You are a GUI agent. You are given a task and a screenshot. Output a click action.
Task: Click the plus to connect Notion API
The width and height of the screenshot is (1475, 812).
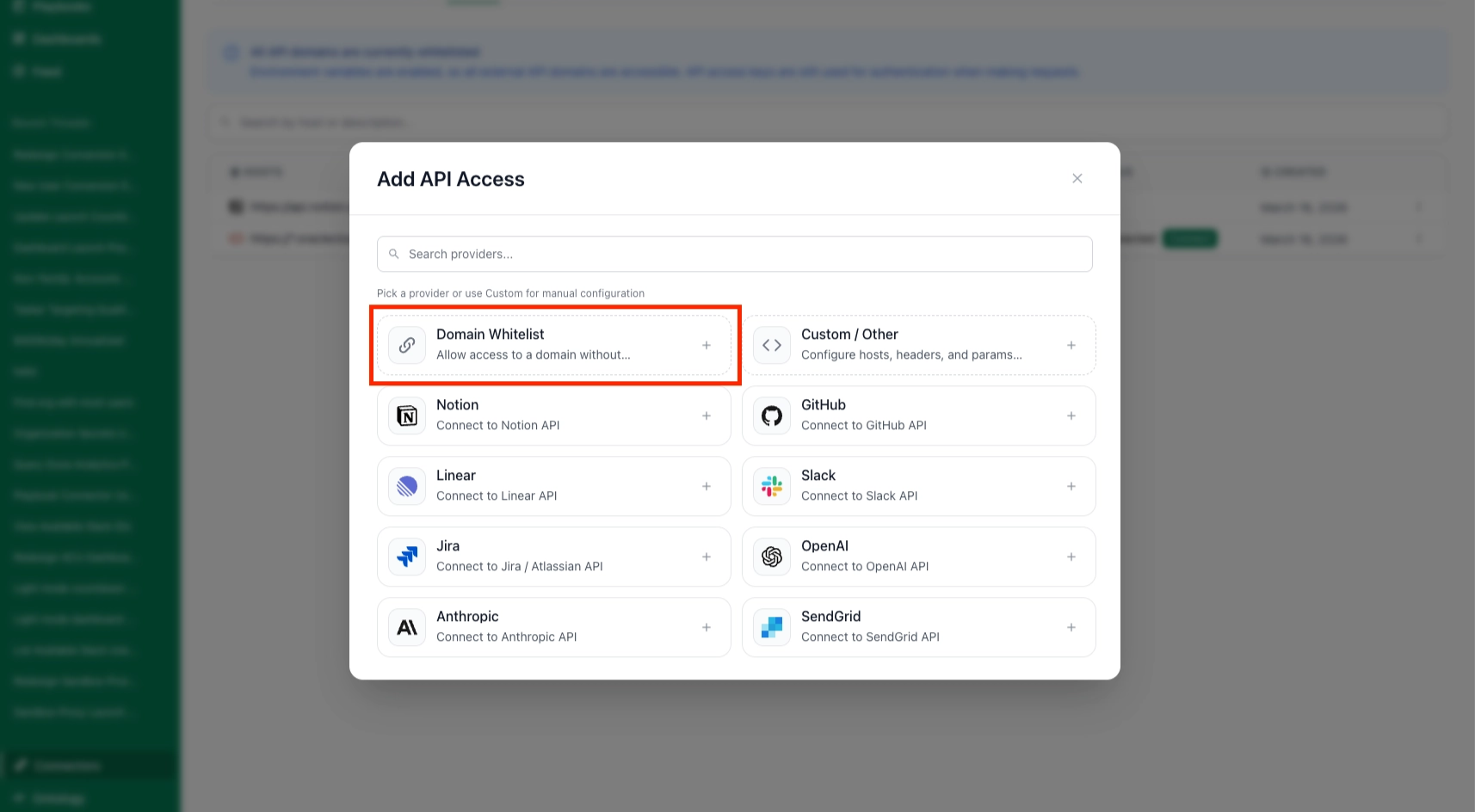tap(707, 415)
